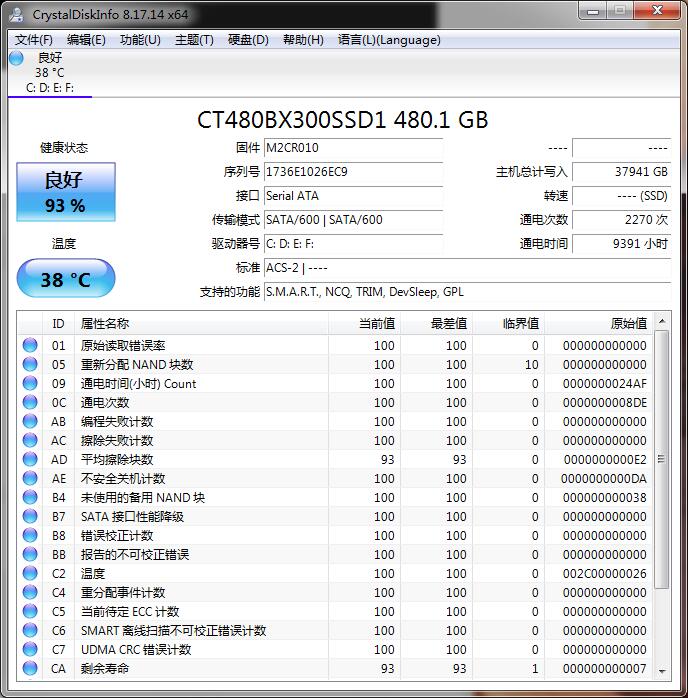This screenshot has height=698, width=688.
Task: Click the 传输模式 field SATA/600 | SATA/600
Action: point(353,220)
